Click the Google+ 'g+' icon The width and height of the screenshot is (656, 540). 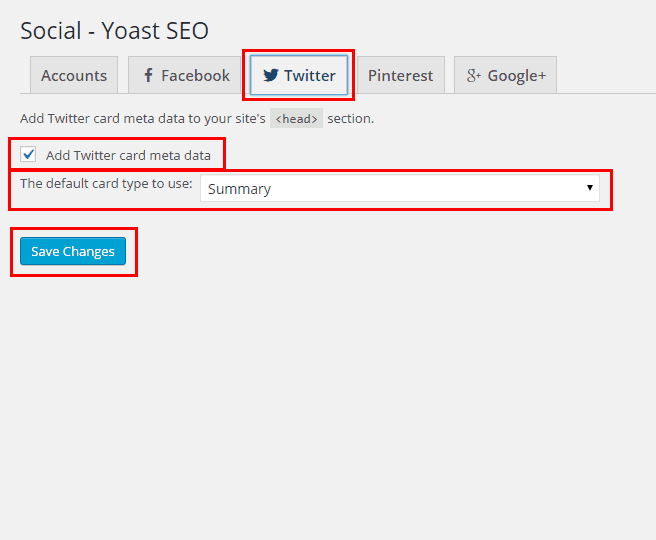point(474,76)
